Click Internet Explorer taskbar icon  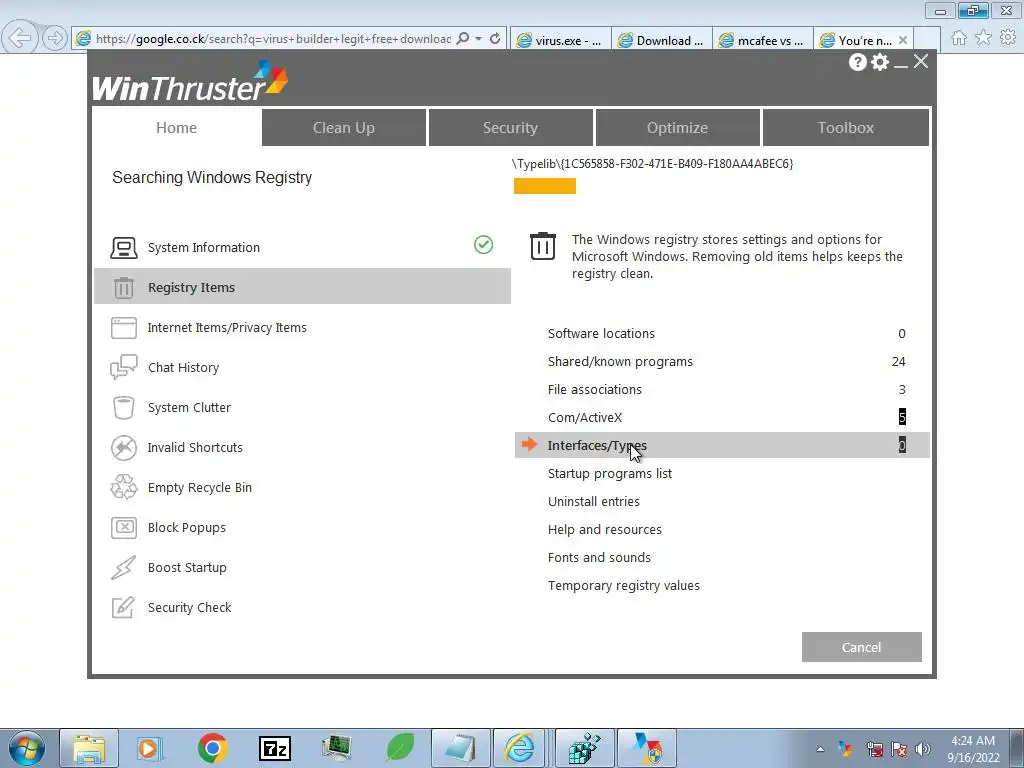point(520,748)
